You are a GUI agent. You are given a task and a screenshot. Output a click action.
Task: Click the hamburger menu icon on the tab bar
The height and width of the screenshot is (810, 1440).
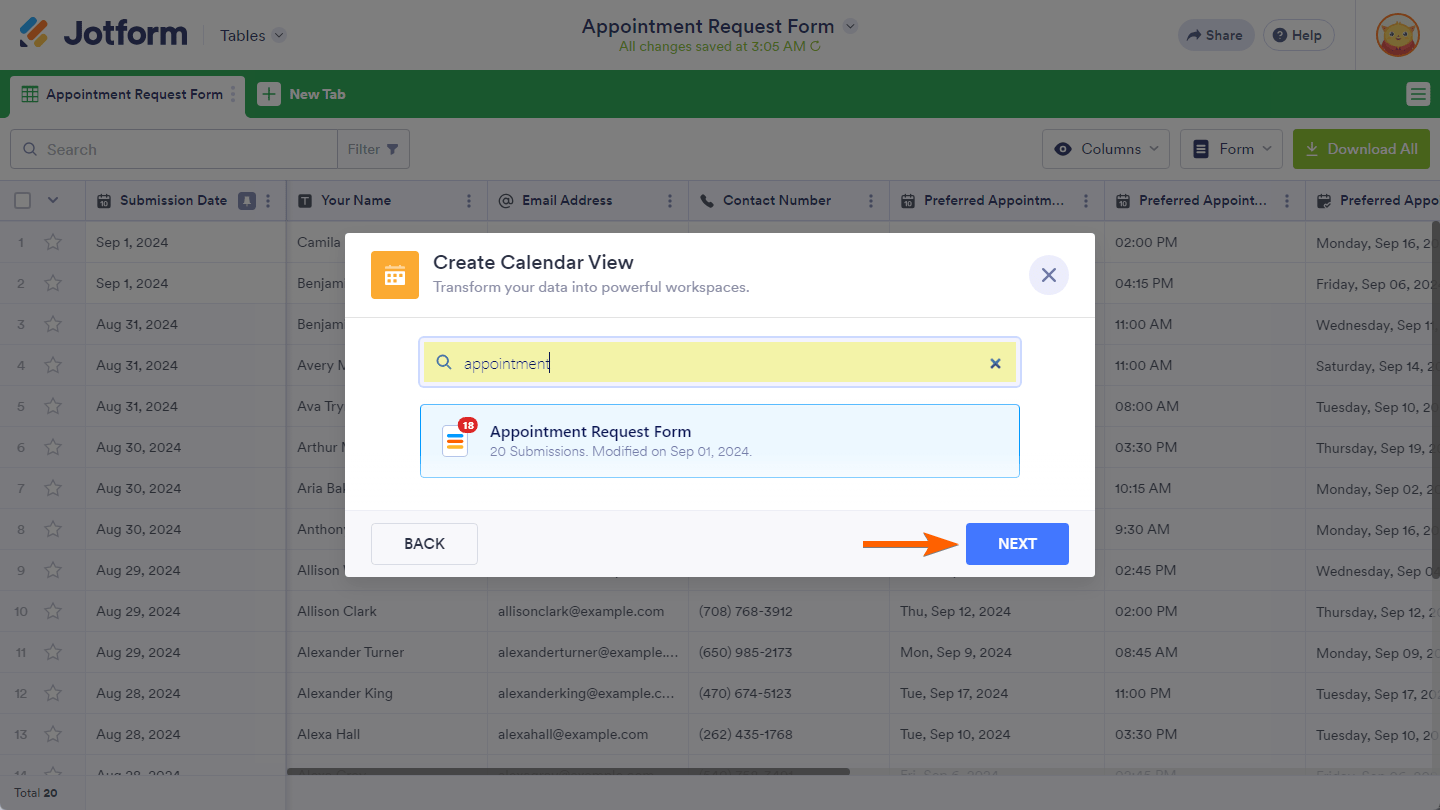(x=1417, y=94)
